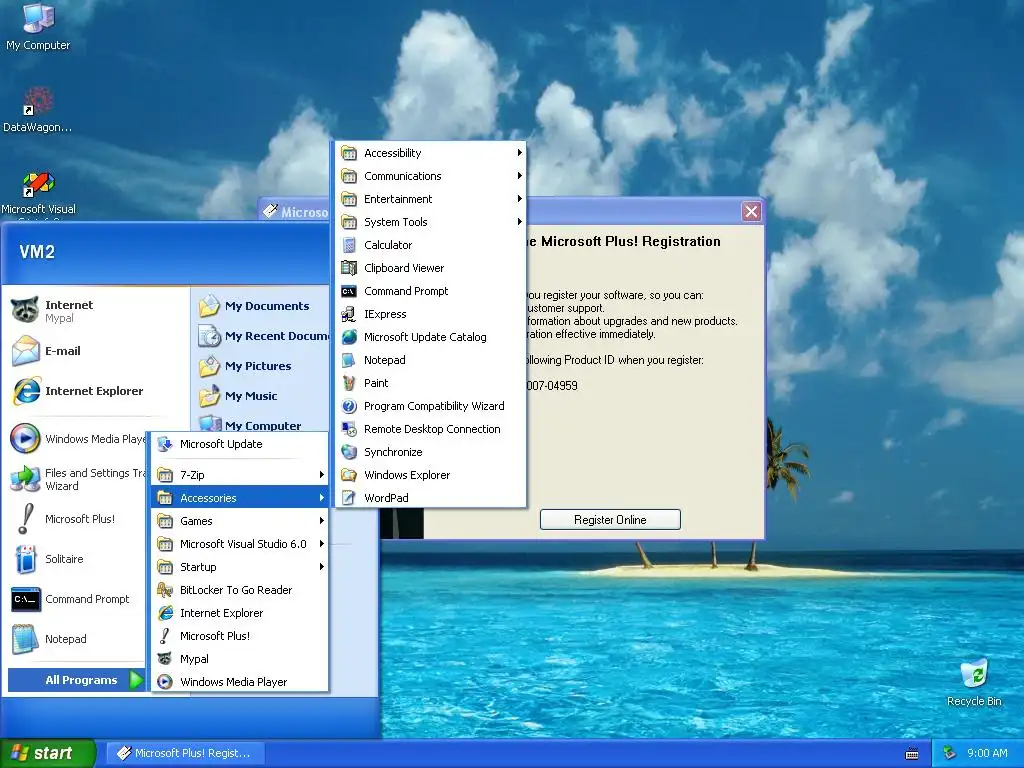
Task: Open Microsoft Update icon in All Programs
Action: [165, 444]
